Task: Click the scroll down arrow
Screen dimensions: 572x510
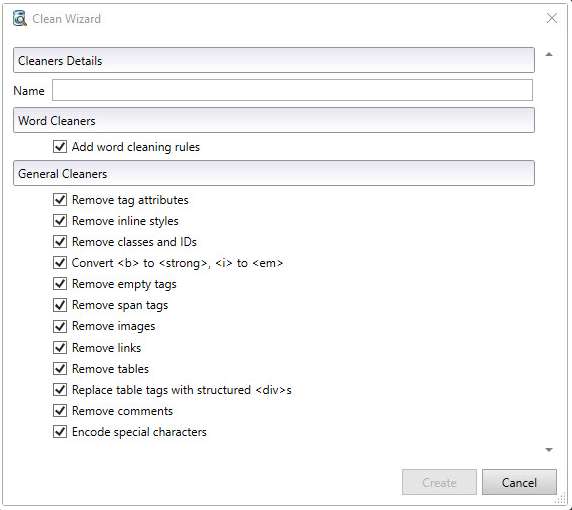Action: [x=549, y=450]
